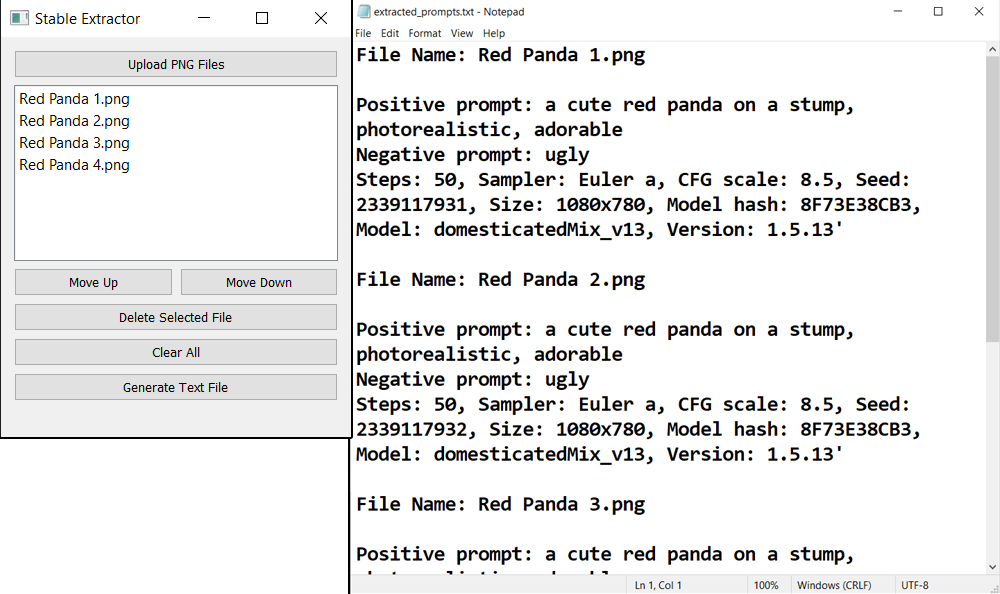Select Red Panda 1.png in the list

pyautogui.click(x=74, y=99)
